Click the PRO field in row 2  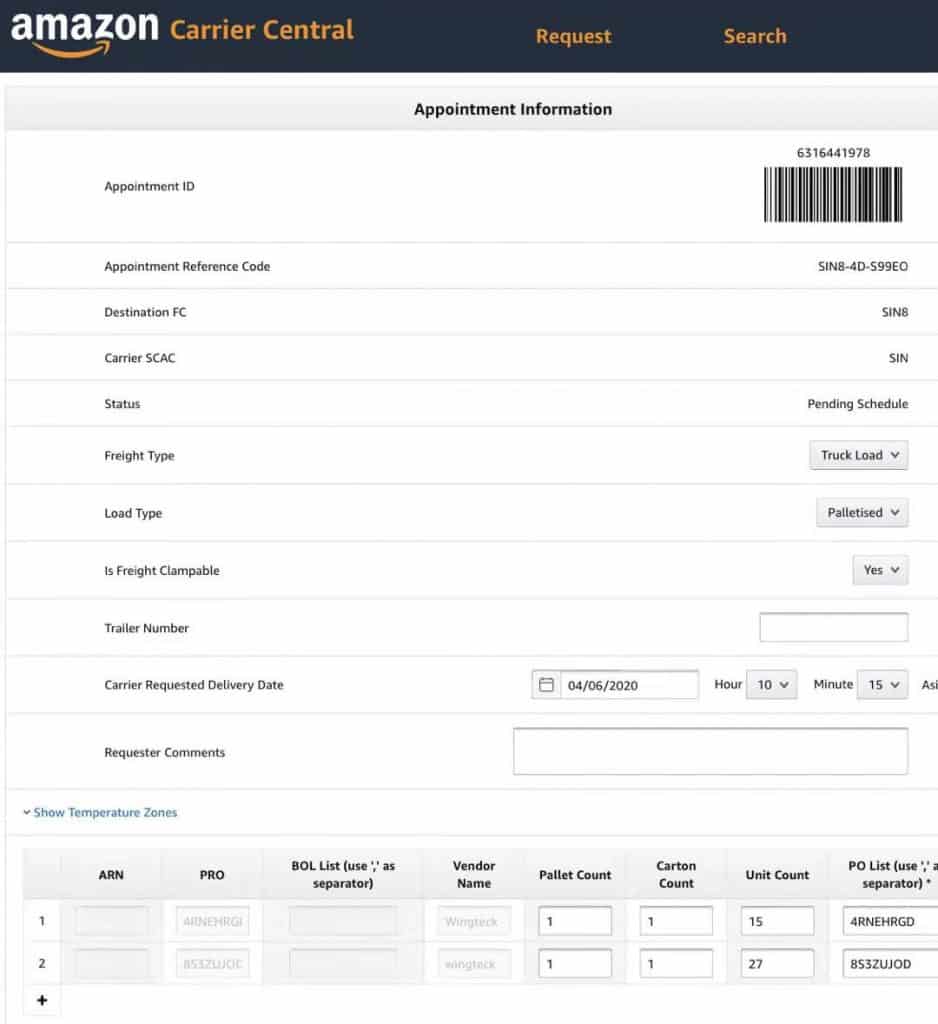pos(212,963)
